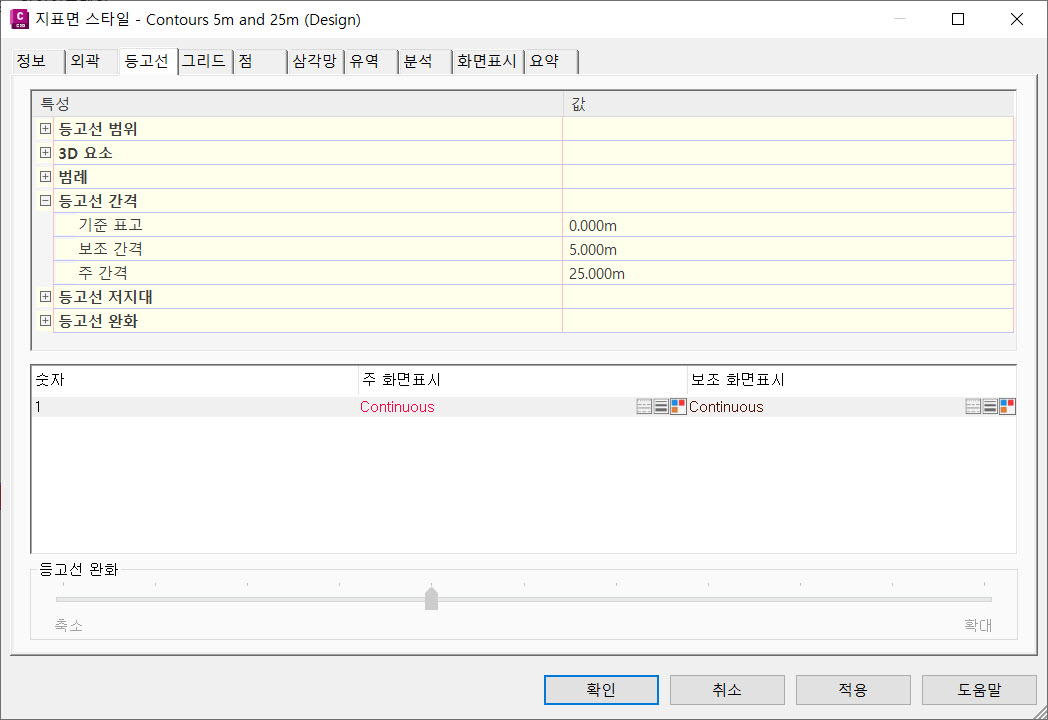Screen dimensions: 1048x720
Task: Open the color picker icon for major display
Action: (678, 406)
